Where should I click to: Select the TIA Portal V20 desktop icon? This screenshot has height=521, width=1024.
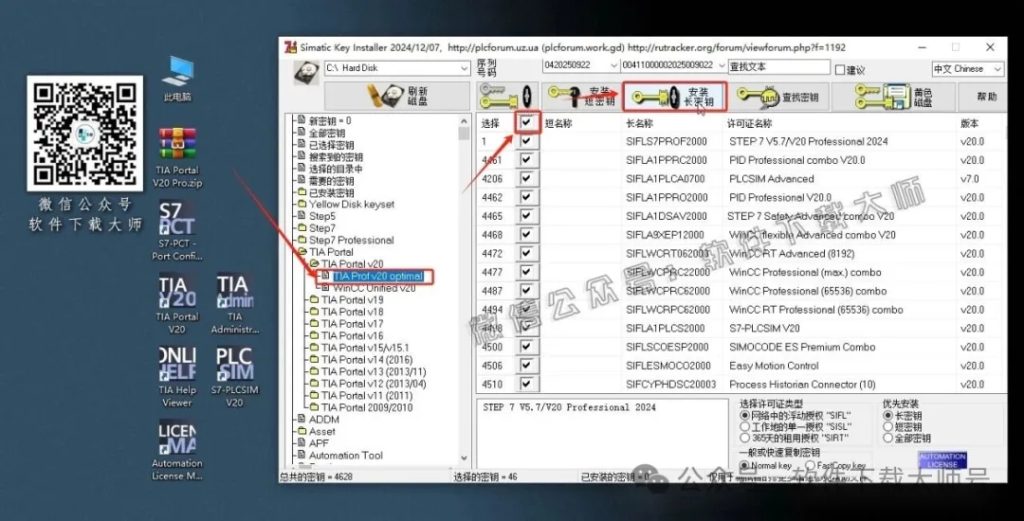tap(177, 304)
